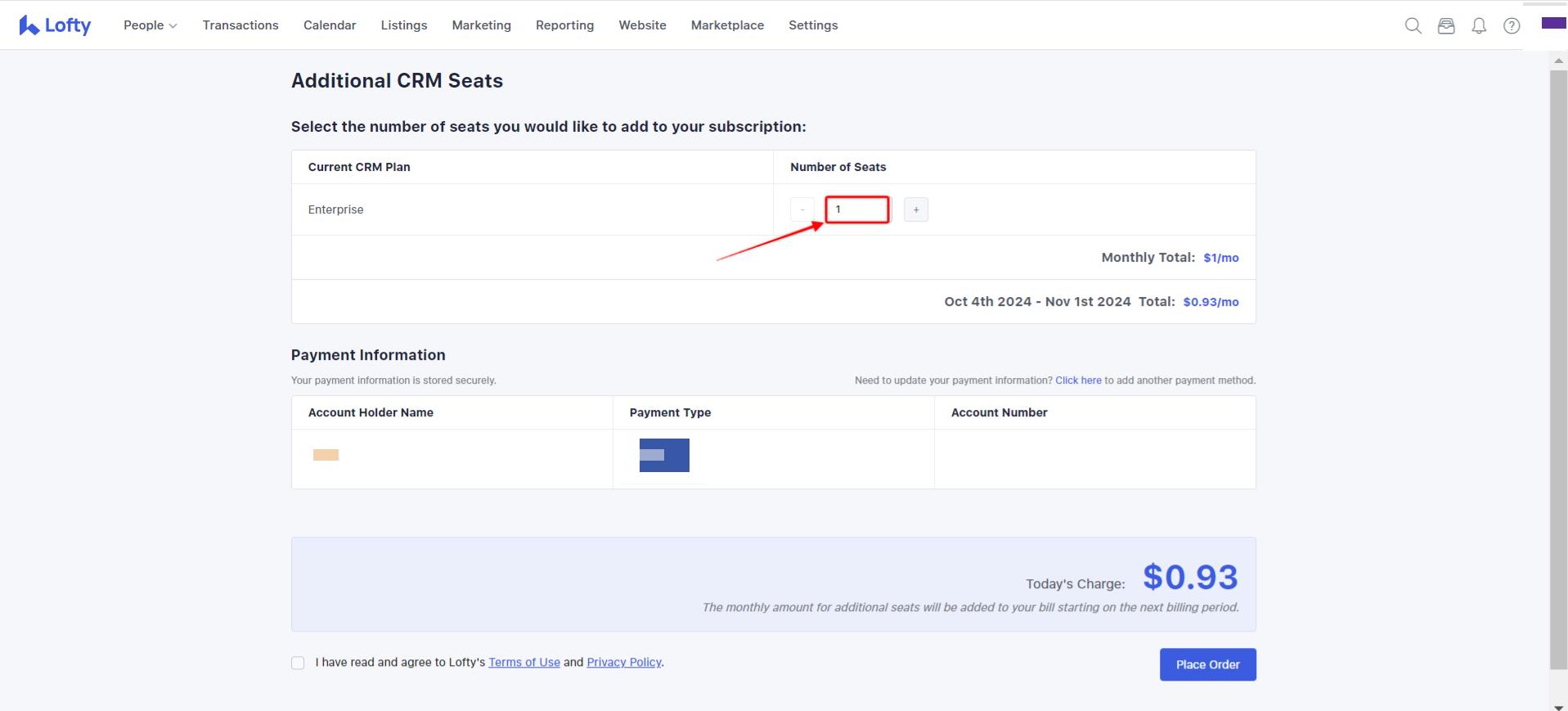Viewport: 1568px width, 711px height.
Task: Open the help question mark icon
Action: click(x=1512, y=25)
